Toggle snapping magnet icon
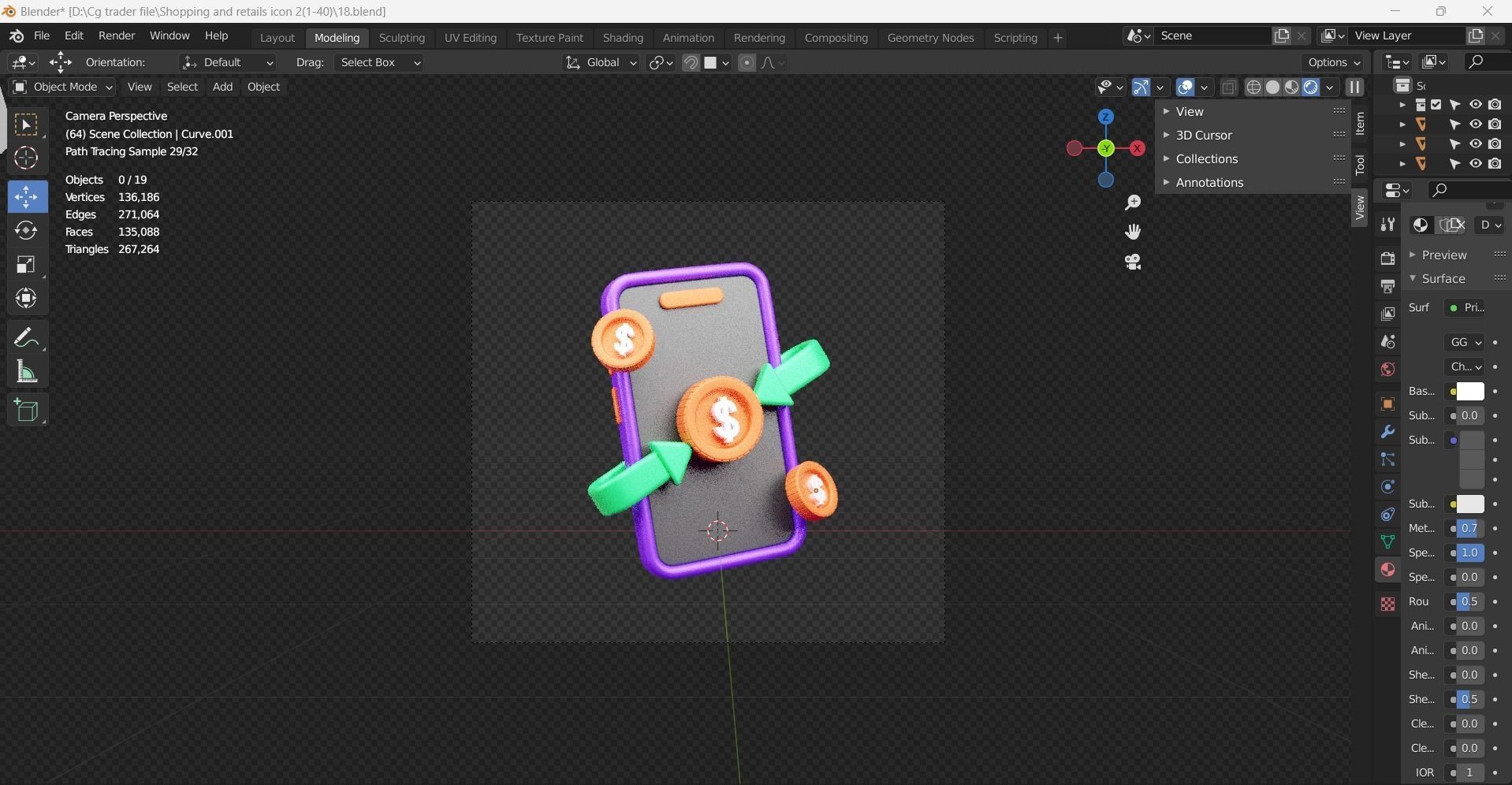Screen dimensions: 1512x785 pos(691,62)
